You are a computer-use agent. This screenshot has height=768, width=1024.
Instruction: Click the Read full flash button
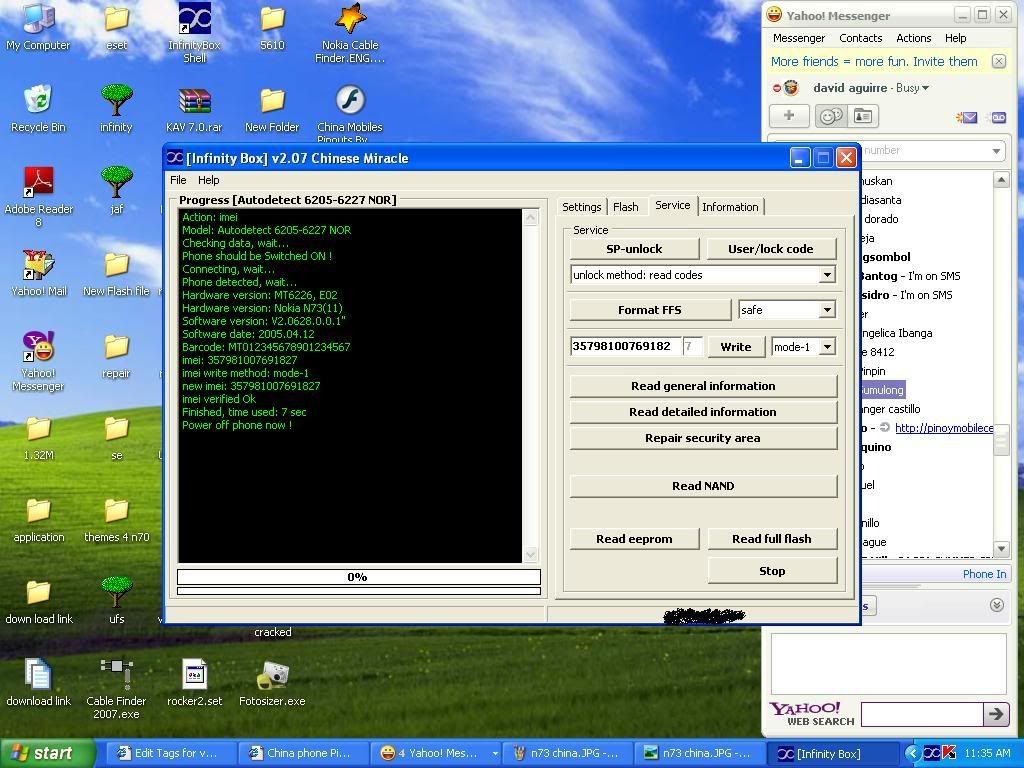(x=772, y=539)
